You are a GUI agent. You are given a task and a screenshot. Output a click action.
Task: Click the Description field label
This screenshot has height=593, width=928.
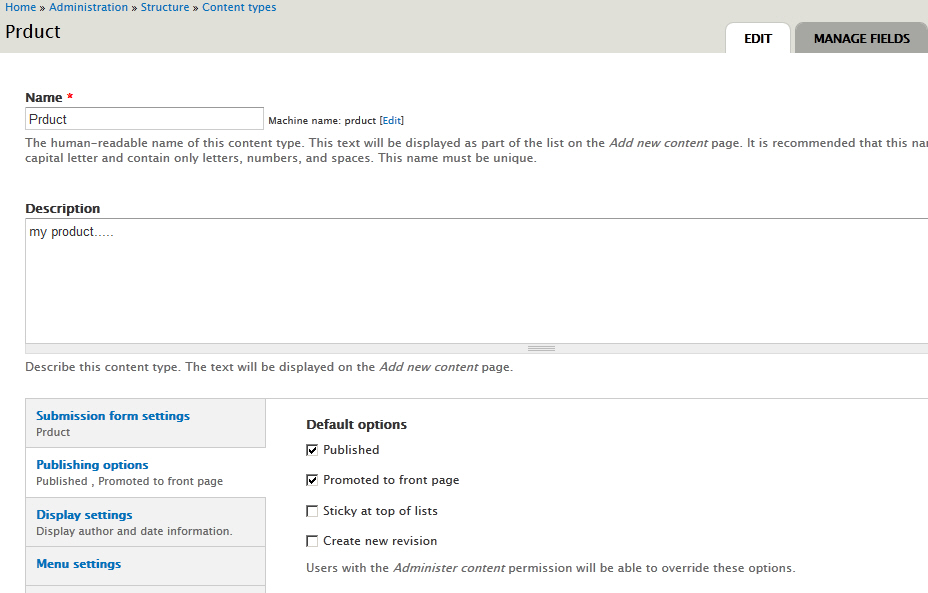pos(62,208)
